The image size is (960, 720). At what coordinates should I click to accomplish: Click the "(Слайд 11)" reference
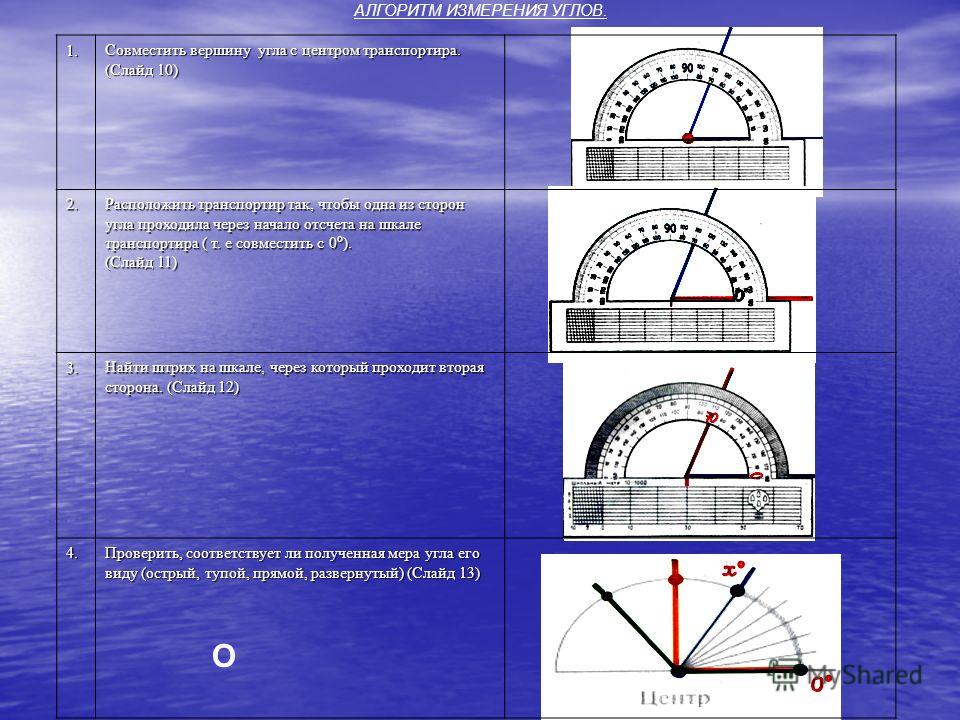click(x=141, y=263)
